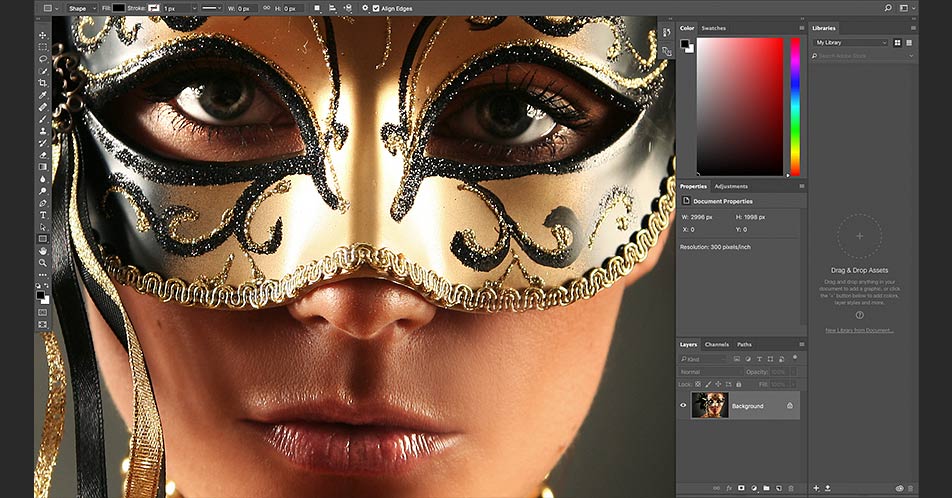
Task: Click the shape Width input field
Action: (x=246, y=9)
